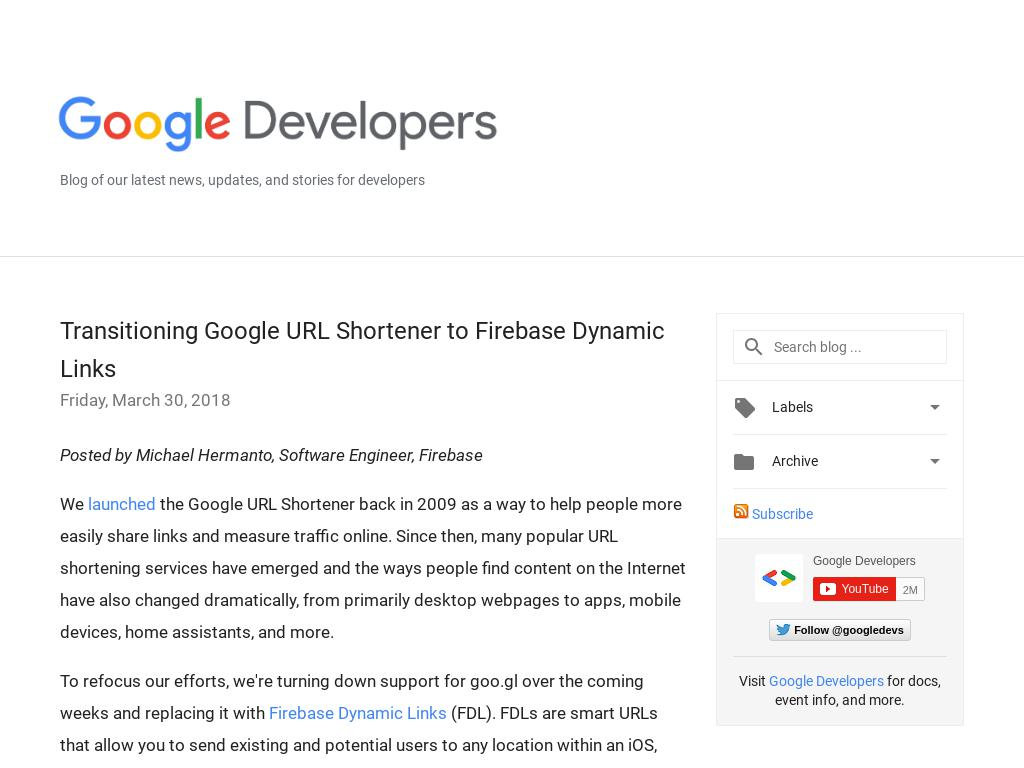Expand the Labels dropdown arrow
The image size is (1024, 768).
pos(934,408)
